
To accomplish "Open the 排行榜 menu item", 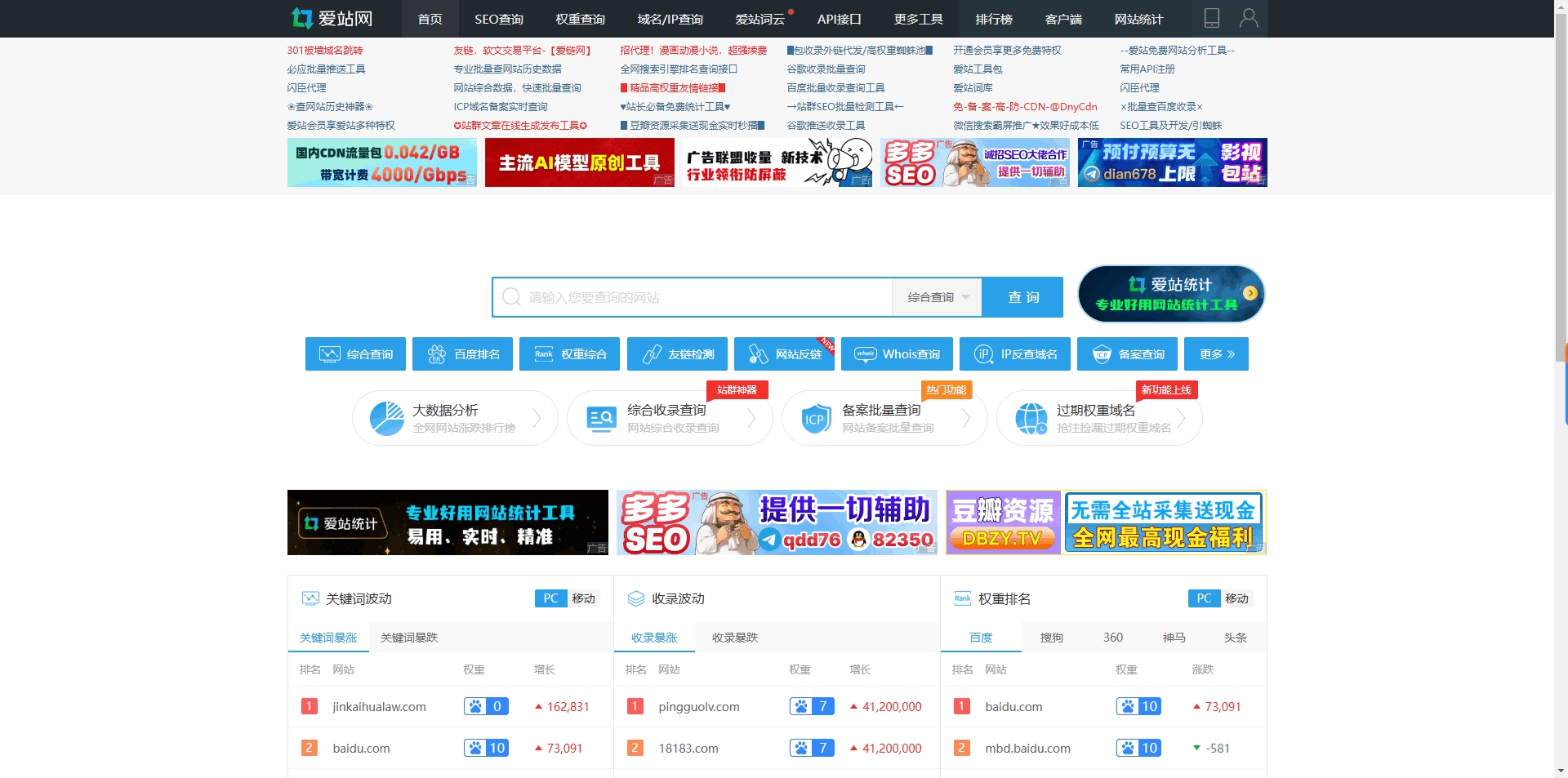I will (993, 18).
